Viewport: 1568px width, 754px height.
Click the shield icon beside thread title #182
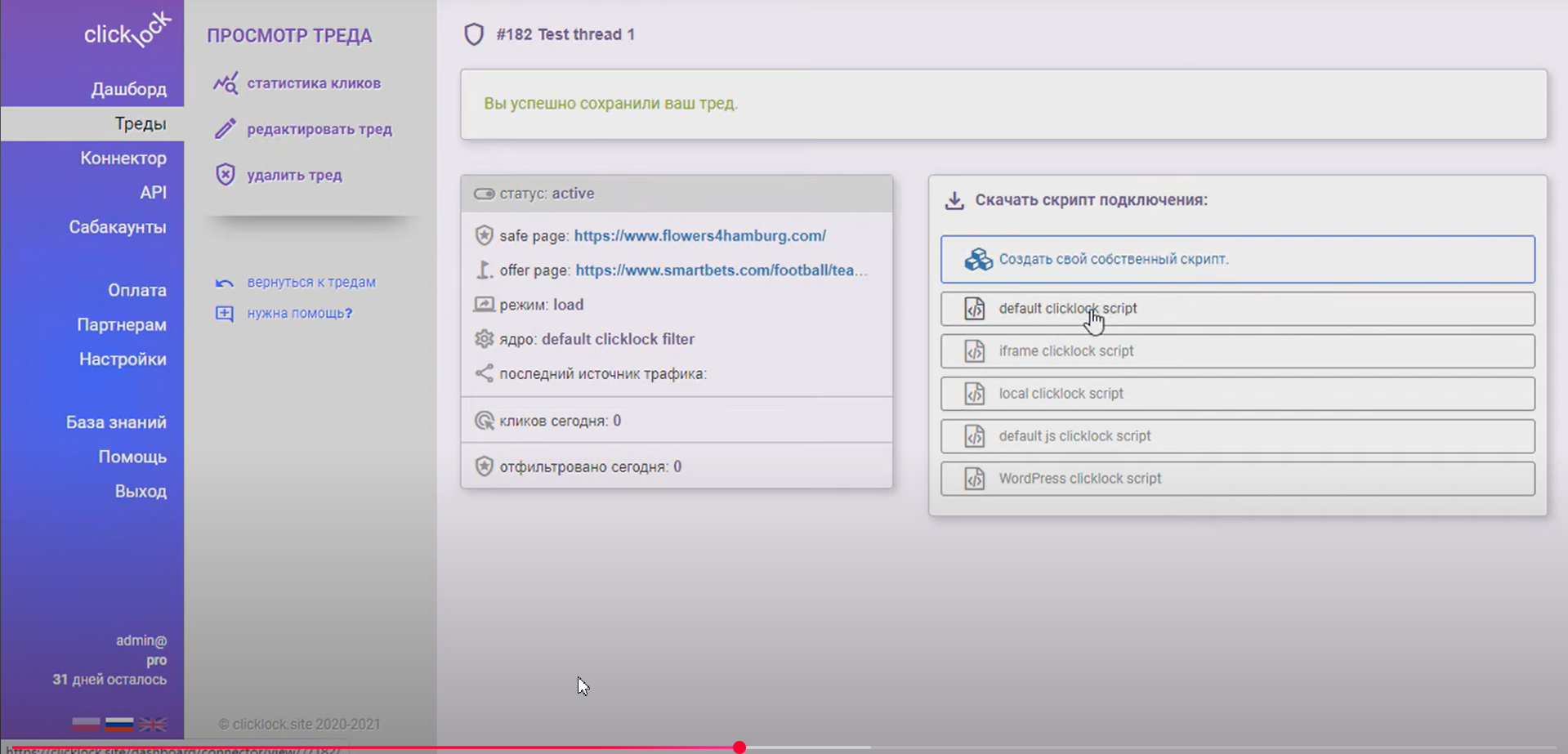(474, 34)
